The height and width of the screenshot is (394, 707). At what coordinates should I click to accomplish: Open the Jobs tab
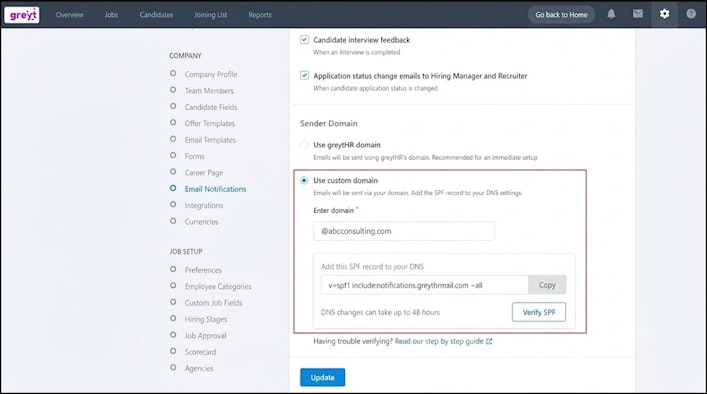click(x=111, y=14)
